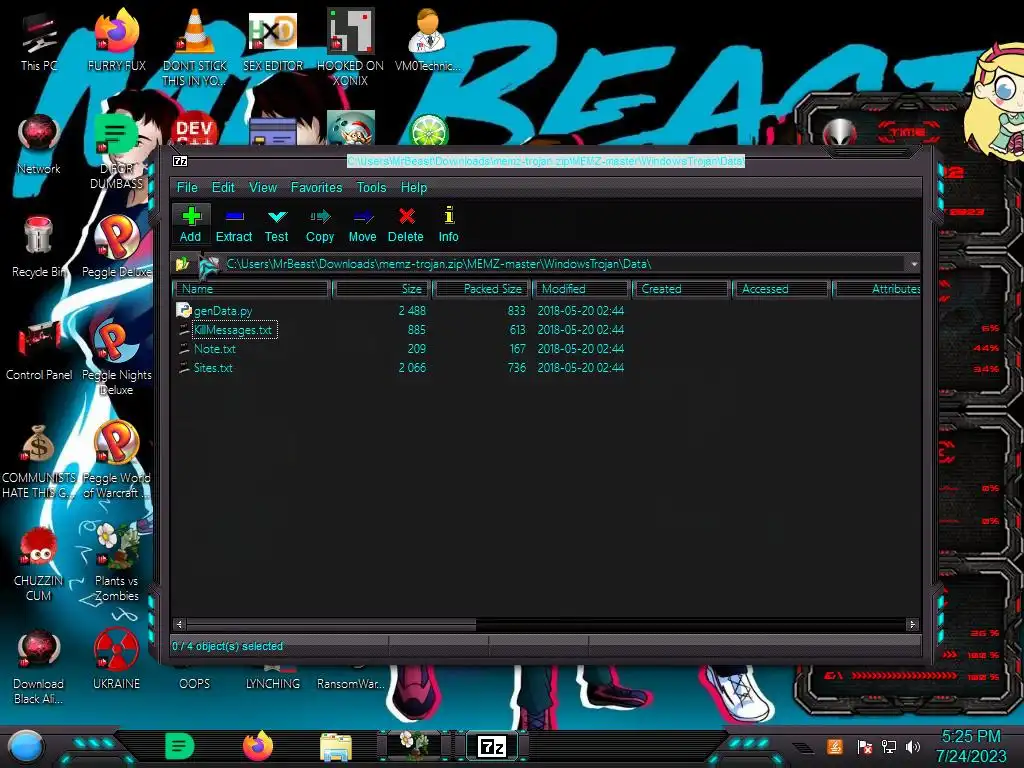Click the packed size 736 of Sites.txt
1024x768 pixels.
click(x=517, y=368)
